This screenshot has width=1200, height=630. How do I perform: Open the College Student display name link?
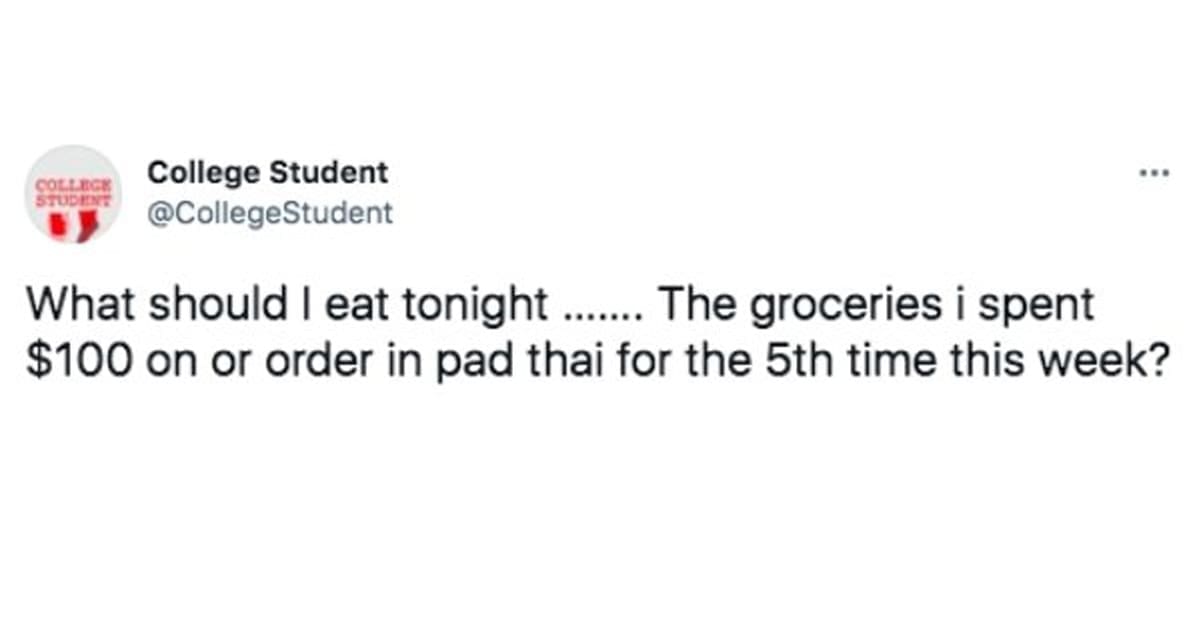[x=267, y=173]
